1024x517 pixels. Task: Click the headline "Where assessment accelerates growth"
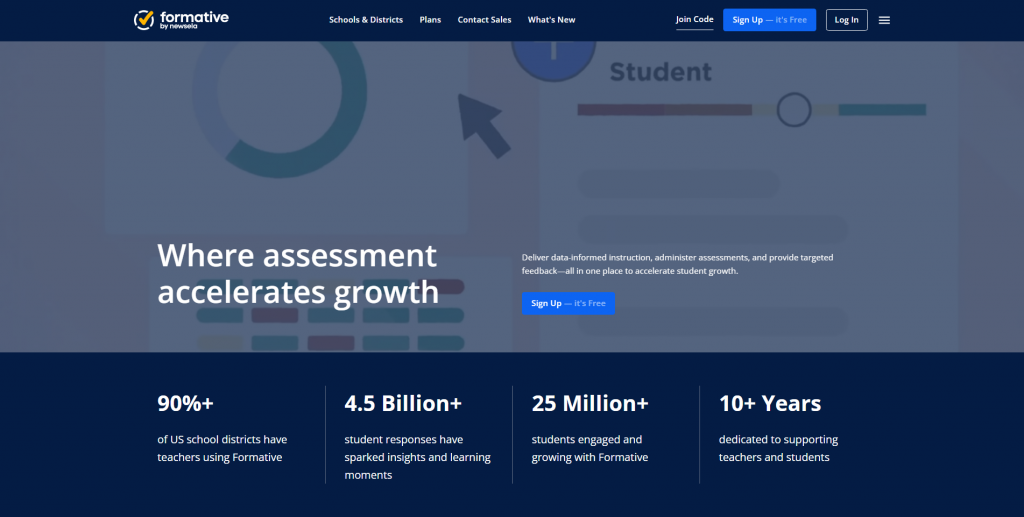pyautogui.click(x=298, y=274)
